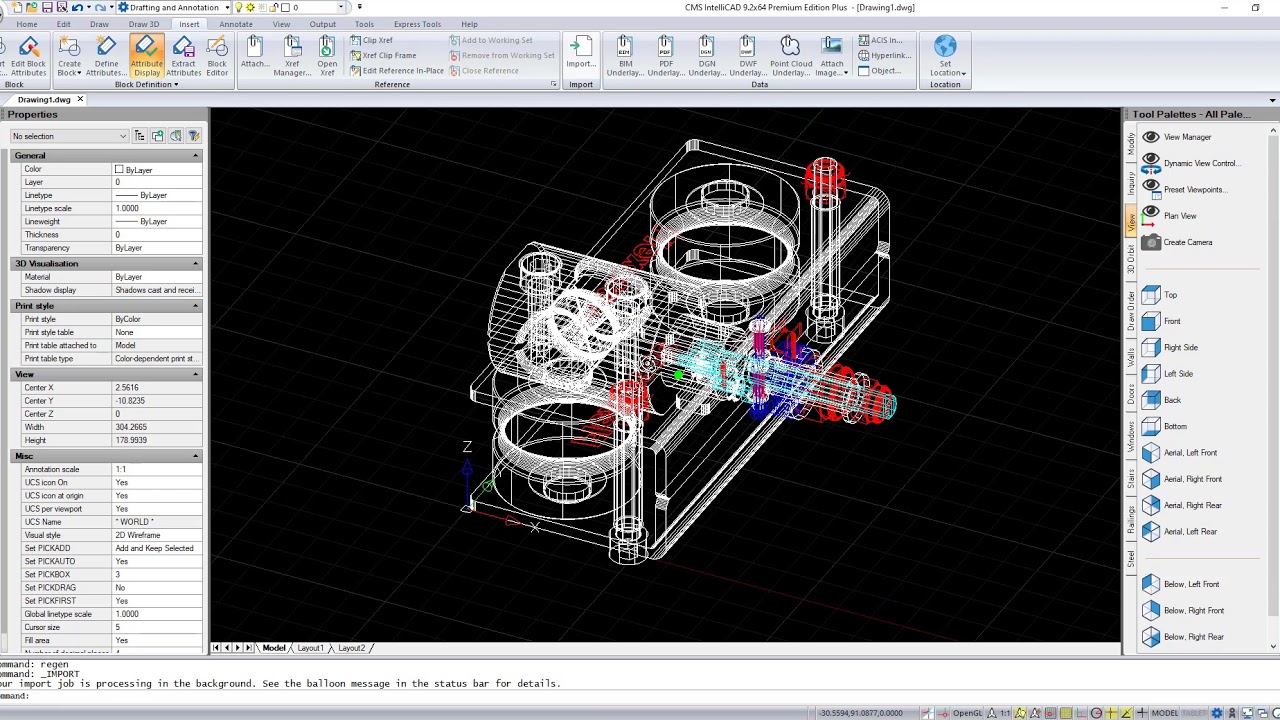Click Point Cloud Underlay icon
This screenshot has height=720, width=1280.
790,55
